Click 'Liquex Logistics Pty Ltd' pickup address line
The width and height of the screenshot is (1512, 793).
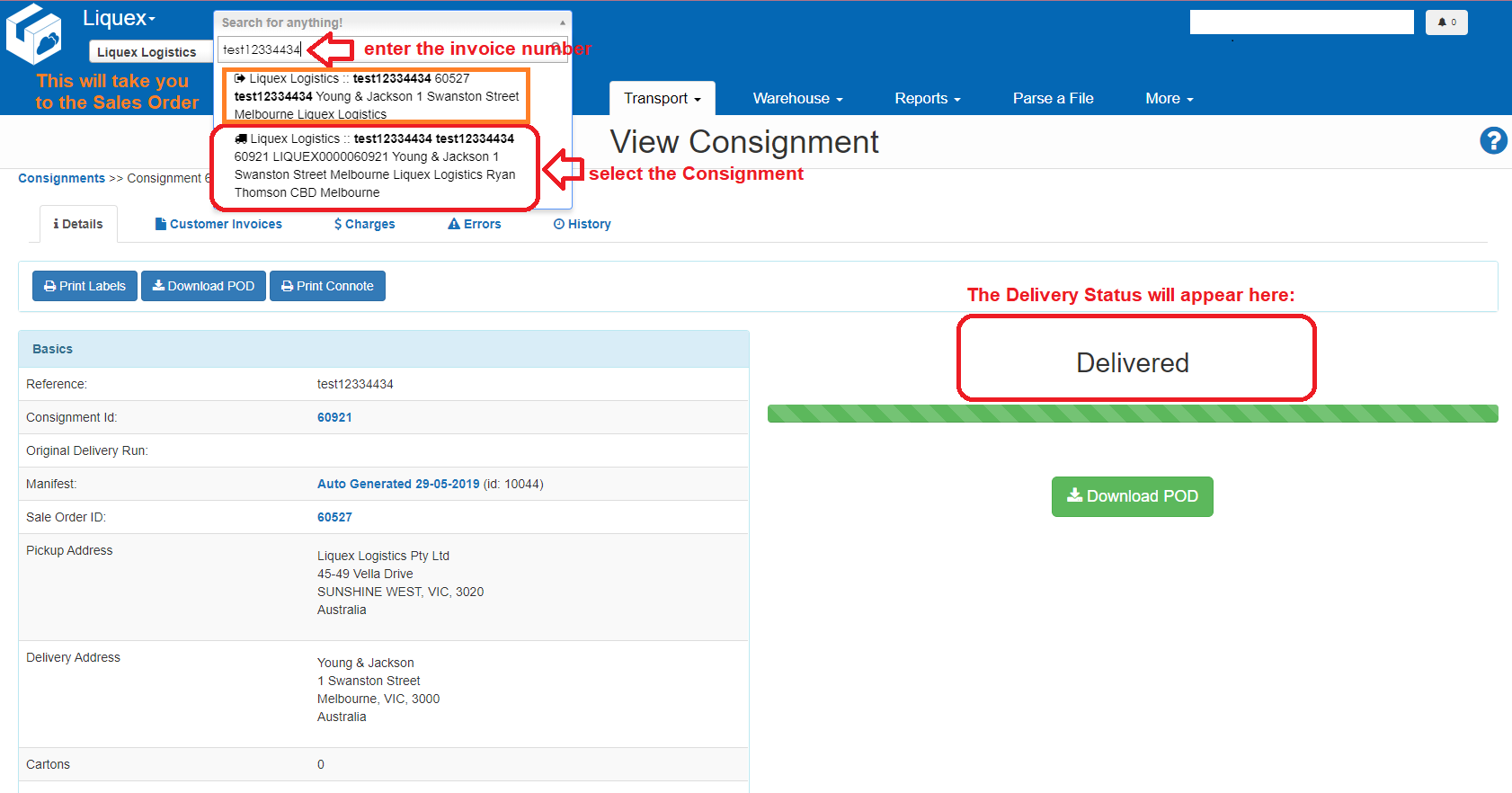tap(383, 556)
